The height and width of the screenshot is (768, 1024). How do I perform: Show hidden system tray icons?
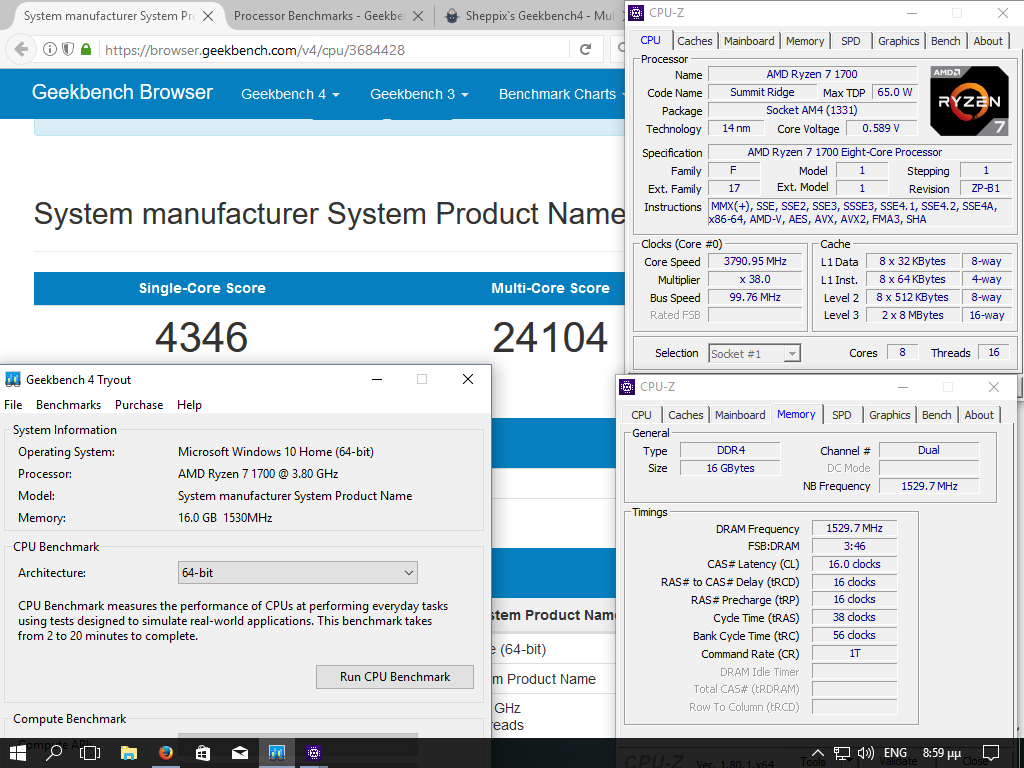pos(818,753)
